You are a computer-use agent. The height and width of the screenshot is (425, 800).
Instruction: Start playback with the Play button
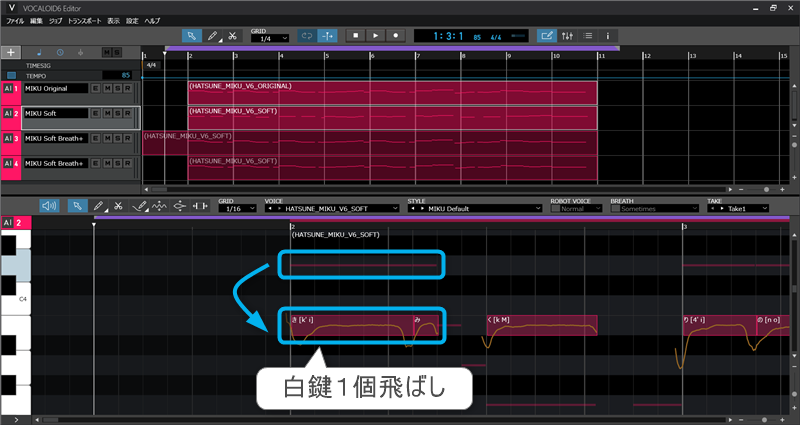coord(376,36)
